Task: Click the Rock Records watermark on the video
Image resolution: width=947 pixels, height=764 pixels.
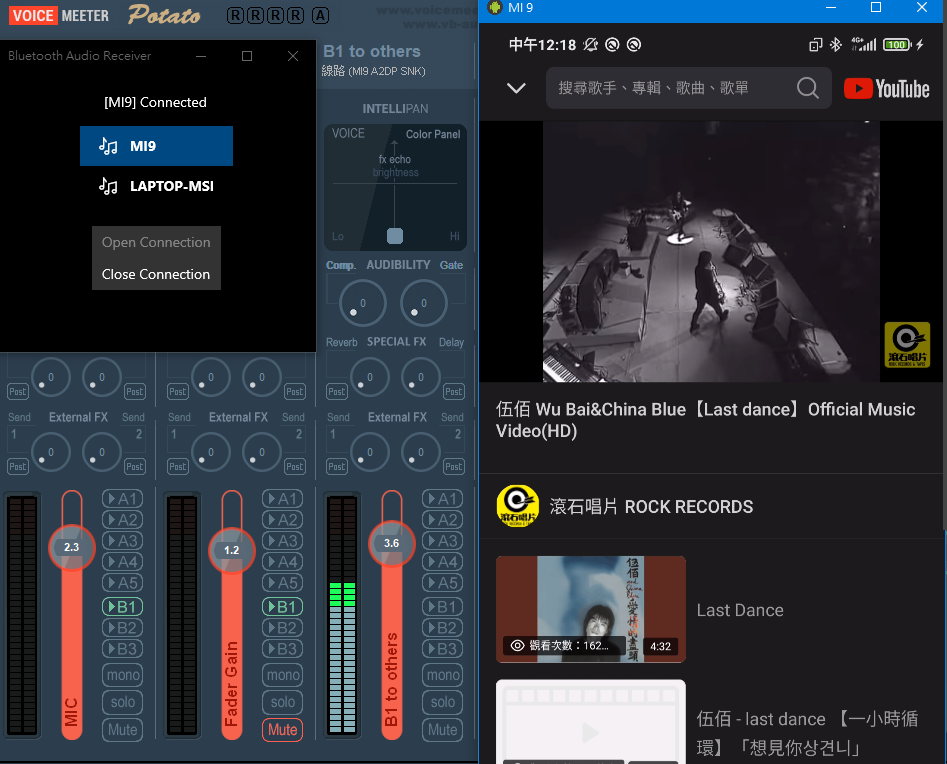Action: tap(906, 345)
